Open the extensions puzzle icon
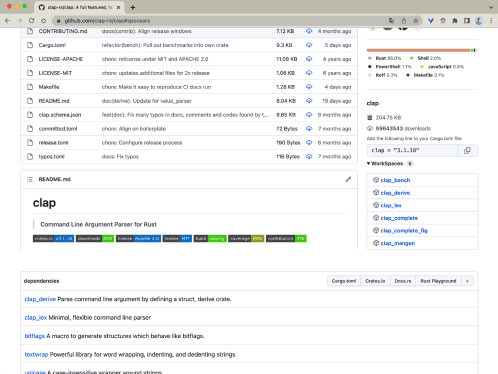The image size is (498, 374). pyautogui.click(x=455, y=21)
